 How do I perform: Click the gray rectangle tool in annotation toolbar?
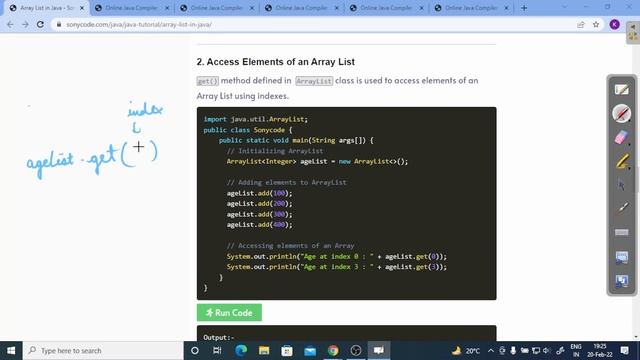pos(621,232)
